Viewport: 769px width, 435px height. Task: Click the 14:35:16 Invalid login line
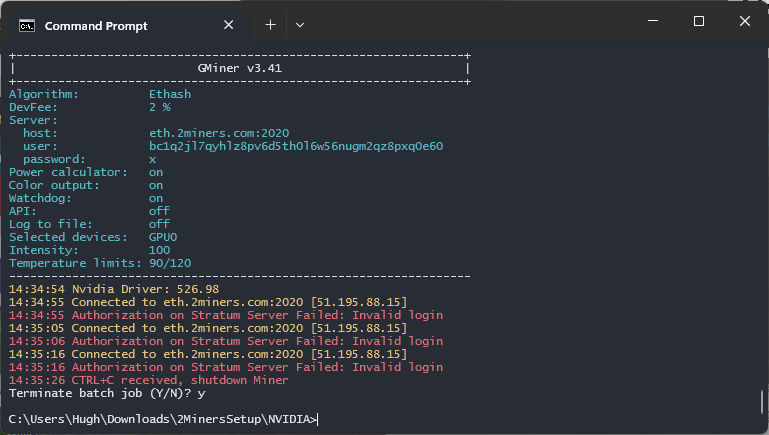(226, 367)
